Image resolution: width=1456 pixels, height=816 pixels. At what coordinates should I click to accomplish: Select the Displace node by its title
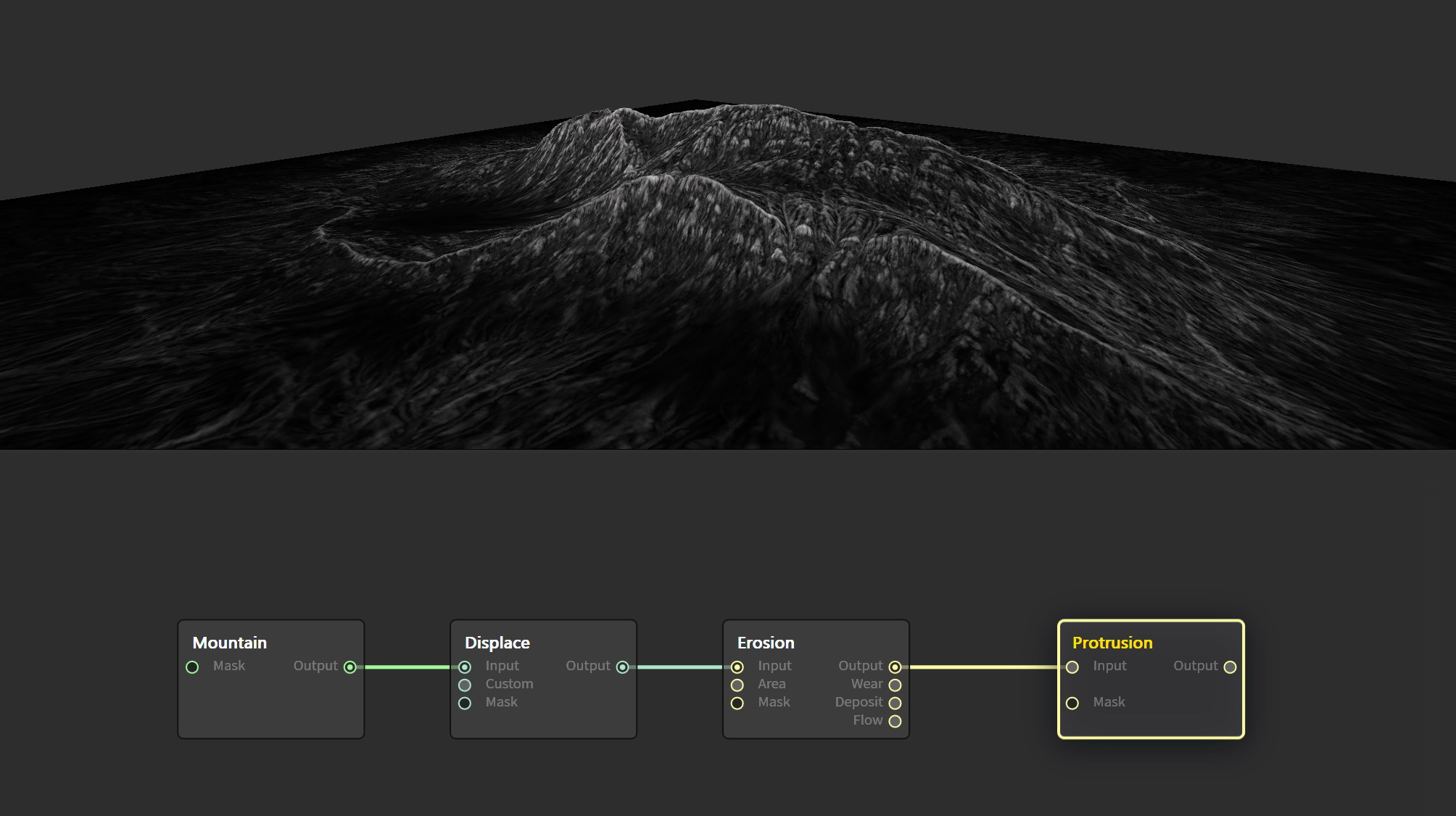pyautogui.click(x=497, y=643)
